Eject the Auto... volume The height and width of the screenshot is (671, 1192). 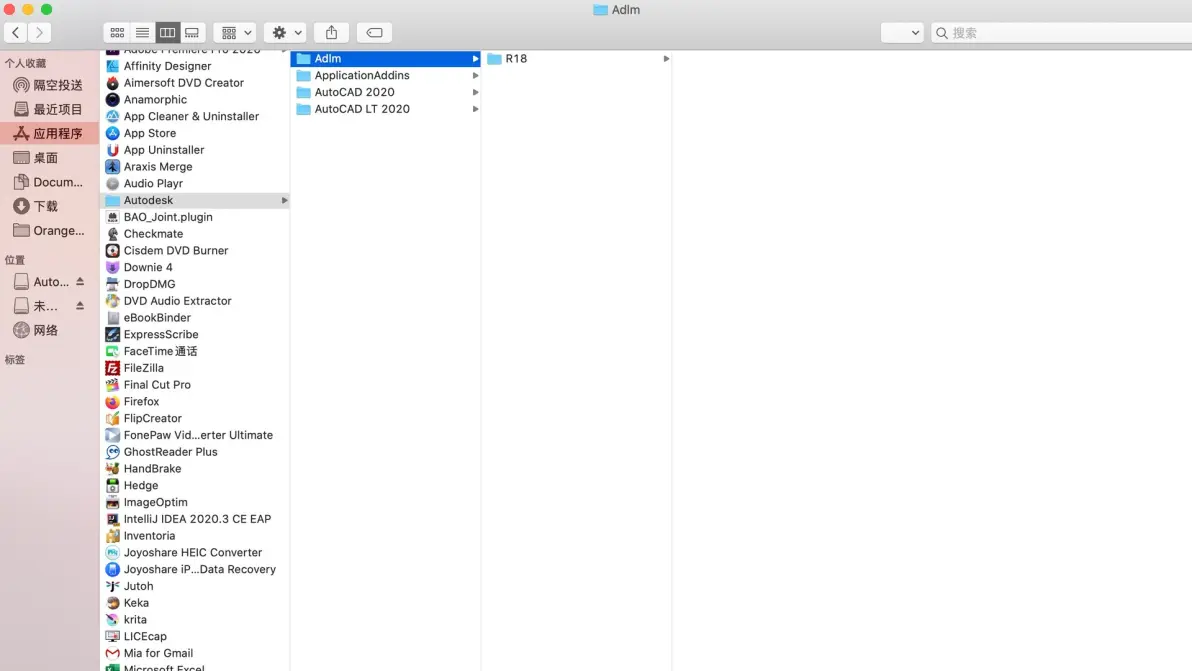(x=80, y=281)
